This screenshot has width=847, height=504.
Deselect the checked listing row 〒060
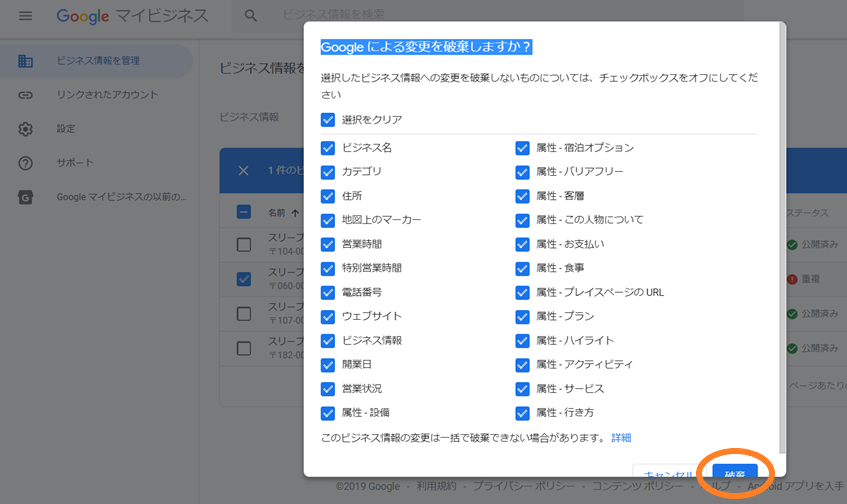244,279
